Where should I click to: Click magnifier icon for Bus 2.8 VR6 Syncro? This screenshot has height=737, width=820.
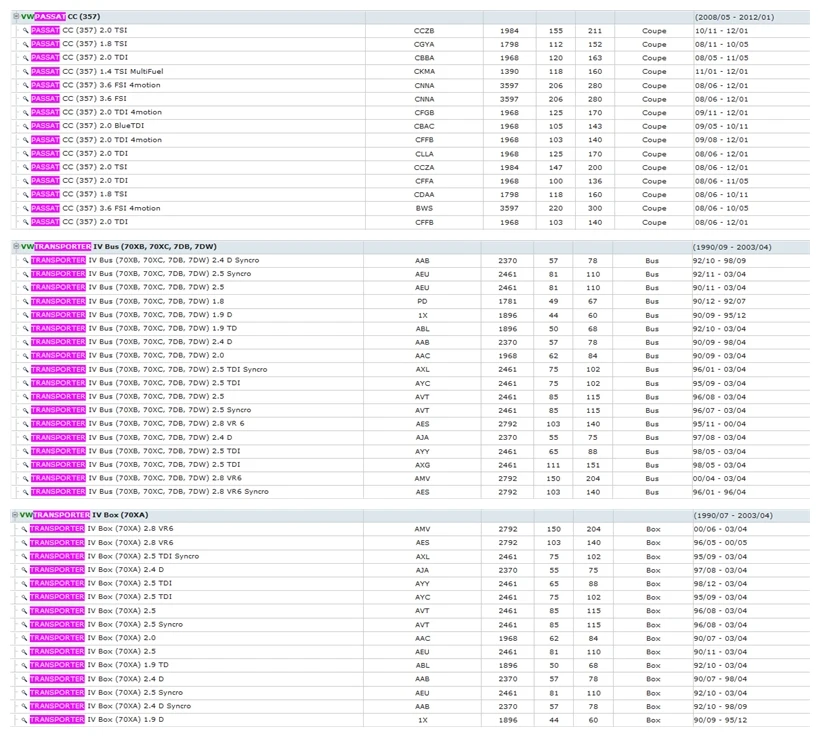25,492
